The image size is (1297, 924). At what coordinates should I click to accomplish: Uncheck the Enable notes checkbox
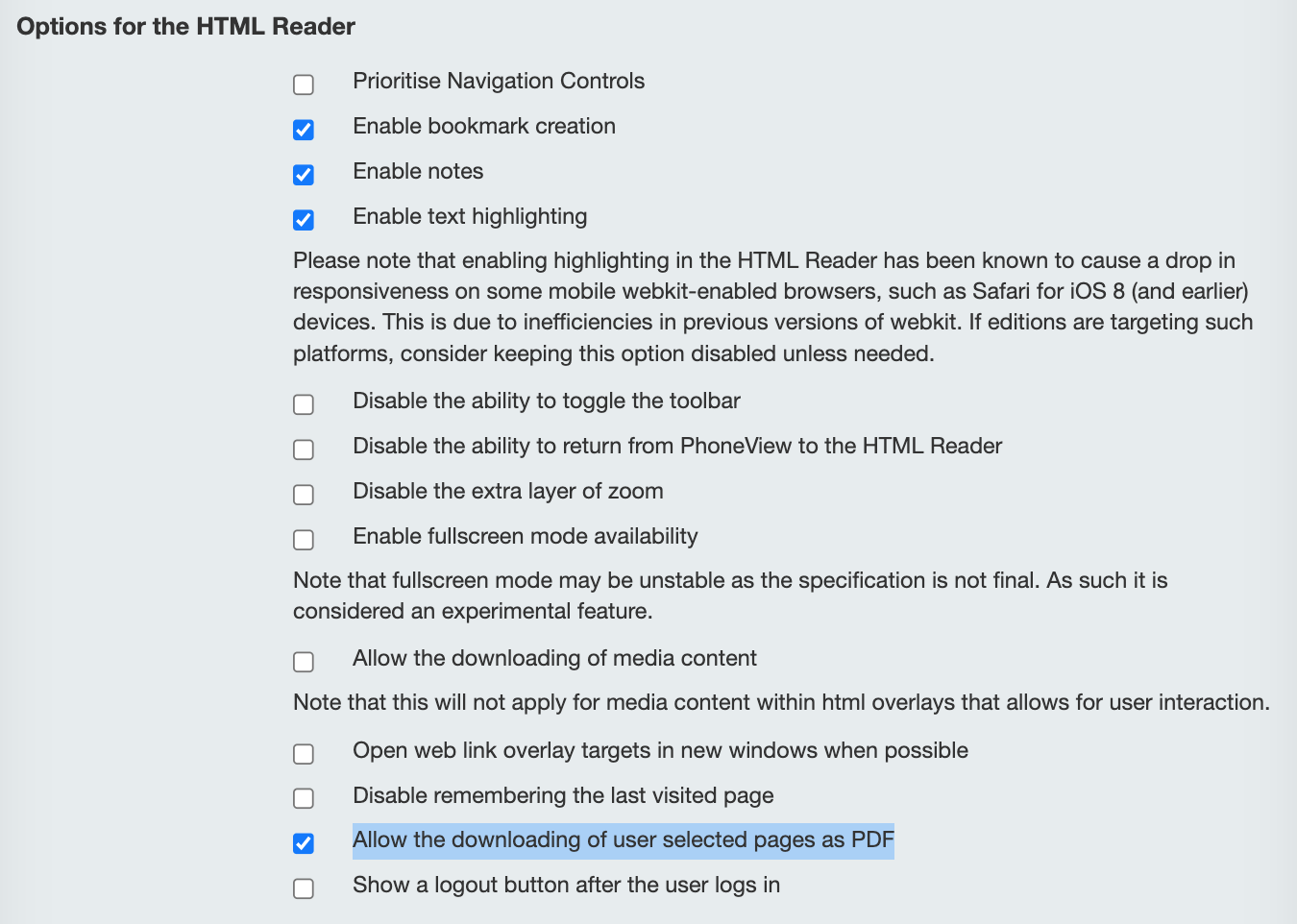click(304, 175)
